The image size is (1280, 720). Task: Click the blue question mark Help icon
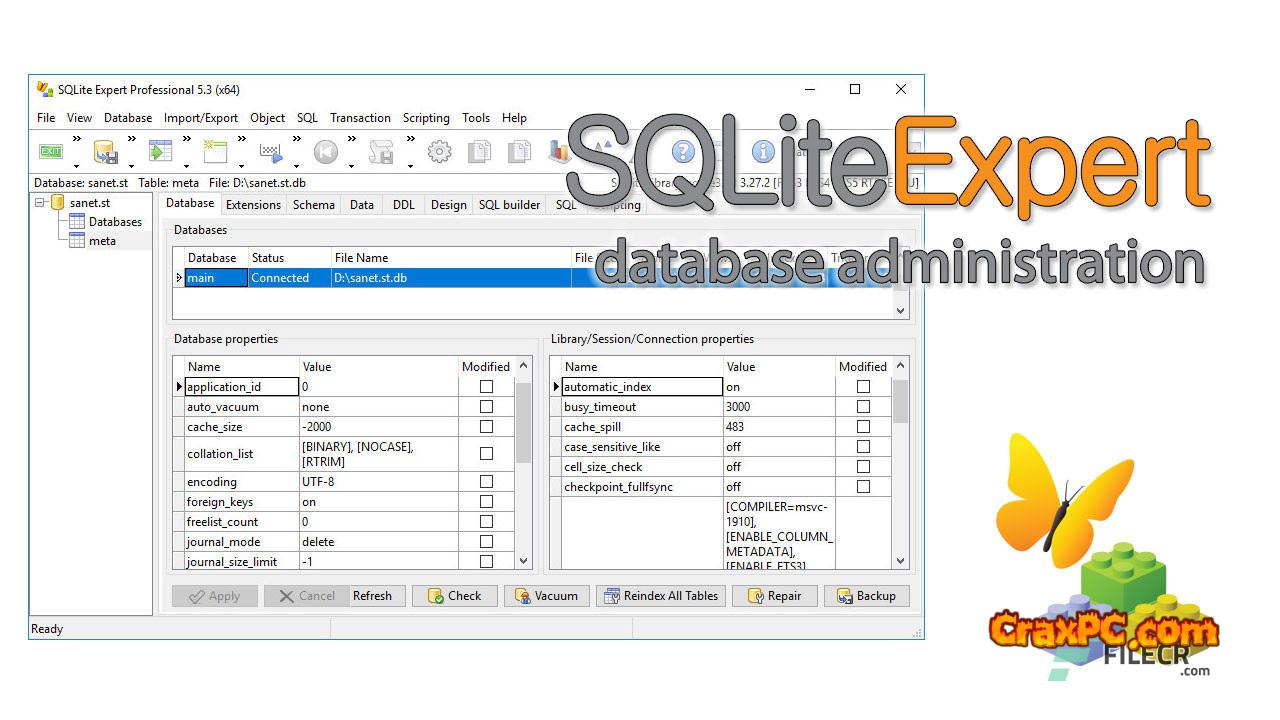(x=683, y=152)
